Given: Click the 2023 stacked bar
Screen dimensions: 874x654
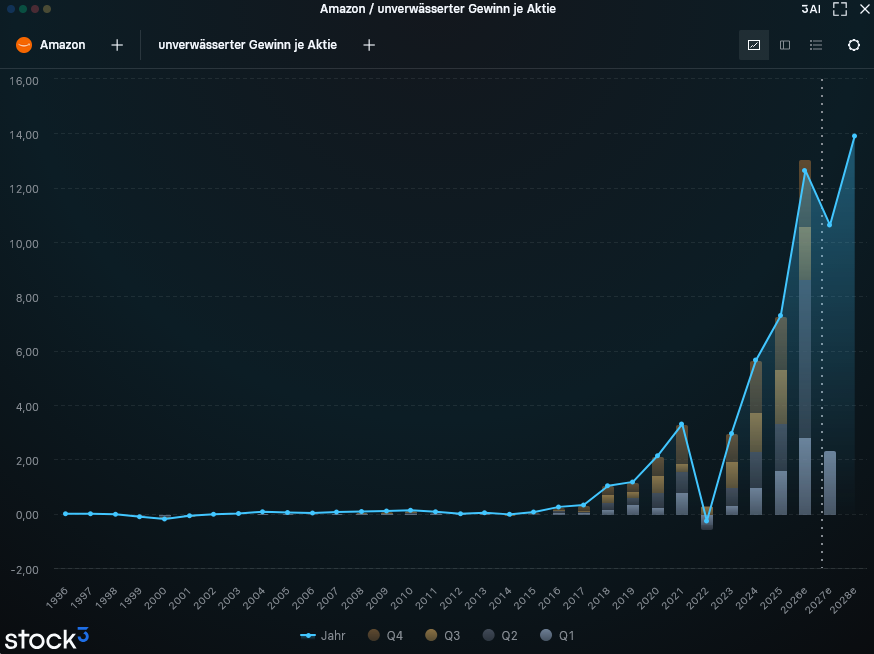Looking at the screenshot, I should (x=731, y=474).
